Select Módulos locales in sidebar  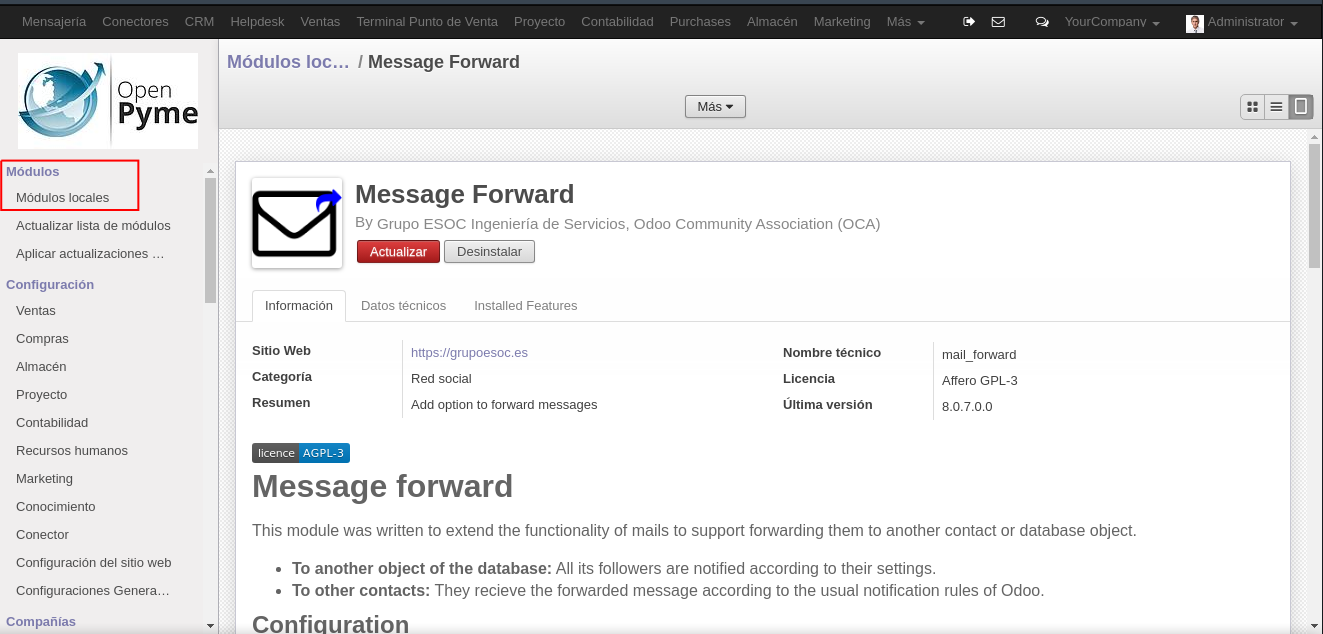point(63,198)
